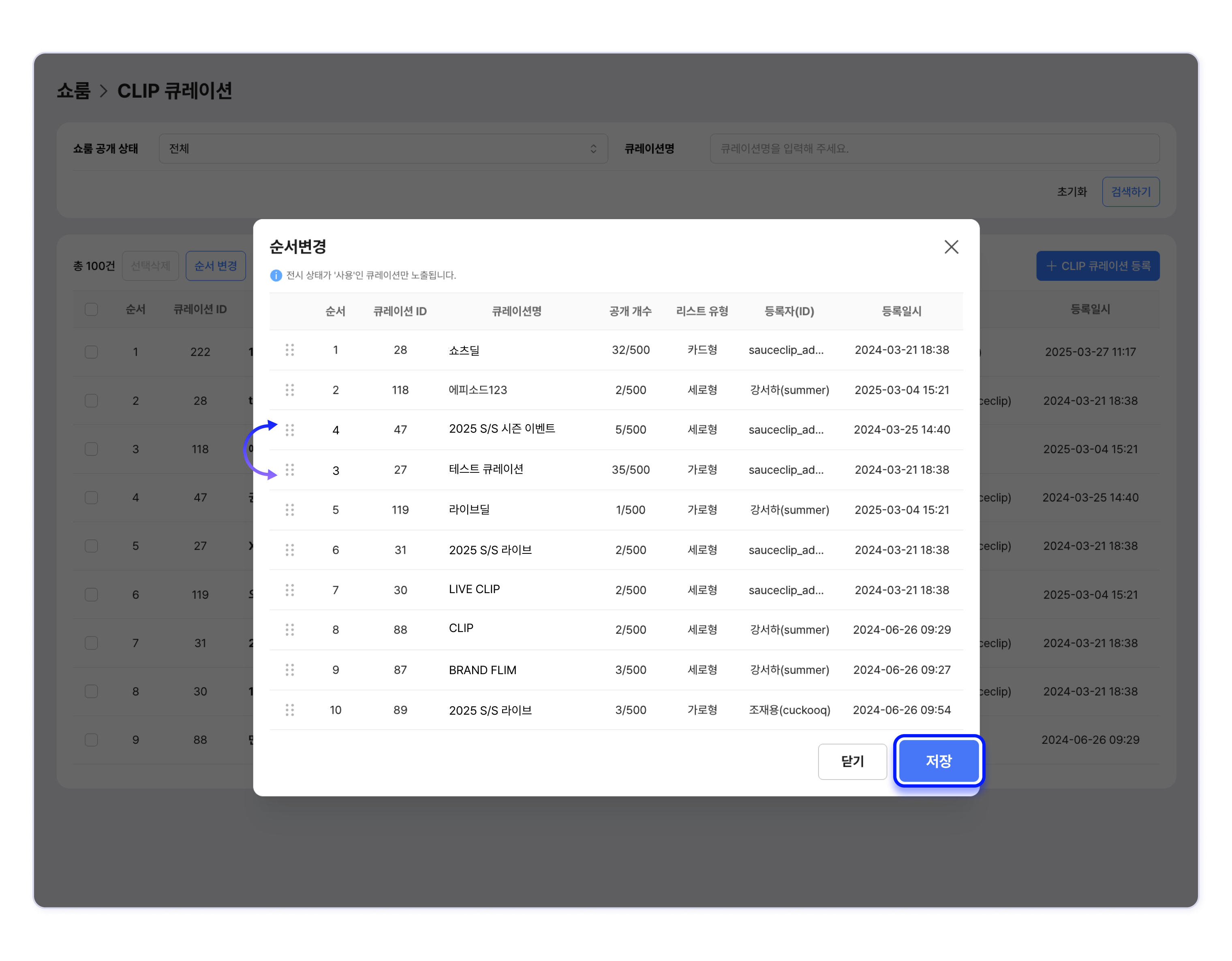This screenshot has width=1232, height=961.
Task: Click the blue info icon in the 순서변경 dialog
Action: [276, 275]
